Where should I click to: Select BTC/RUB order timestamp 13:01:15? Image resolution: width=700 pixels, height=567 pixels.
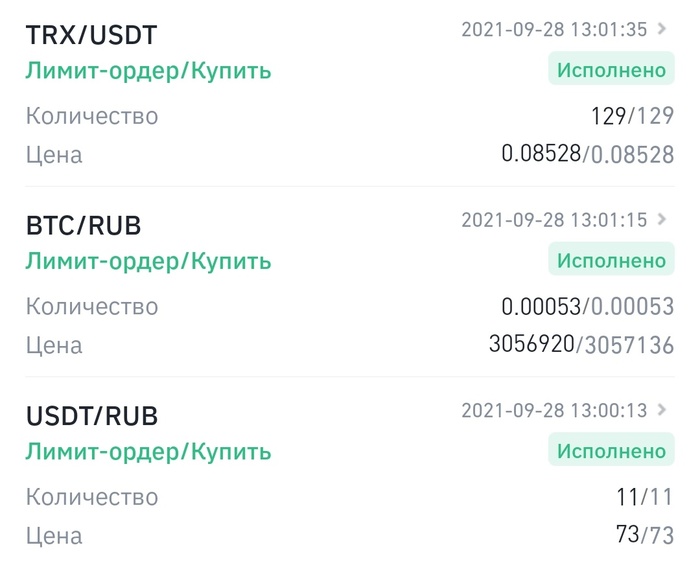point(554,220)
